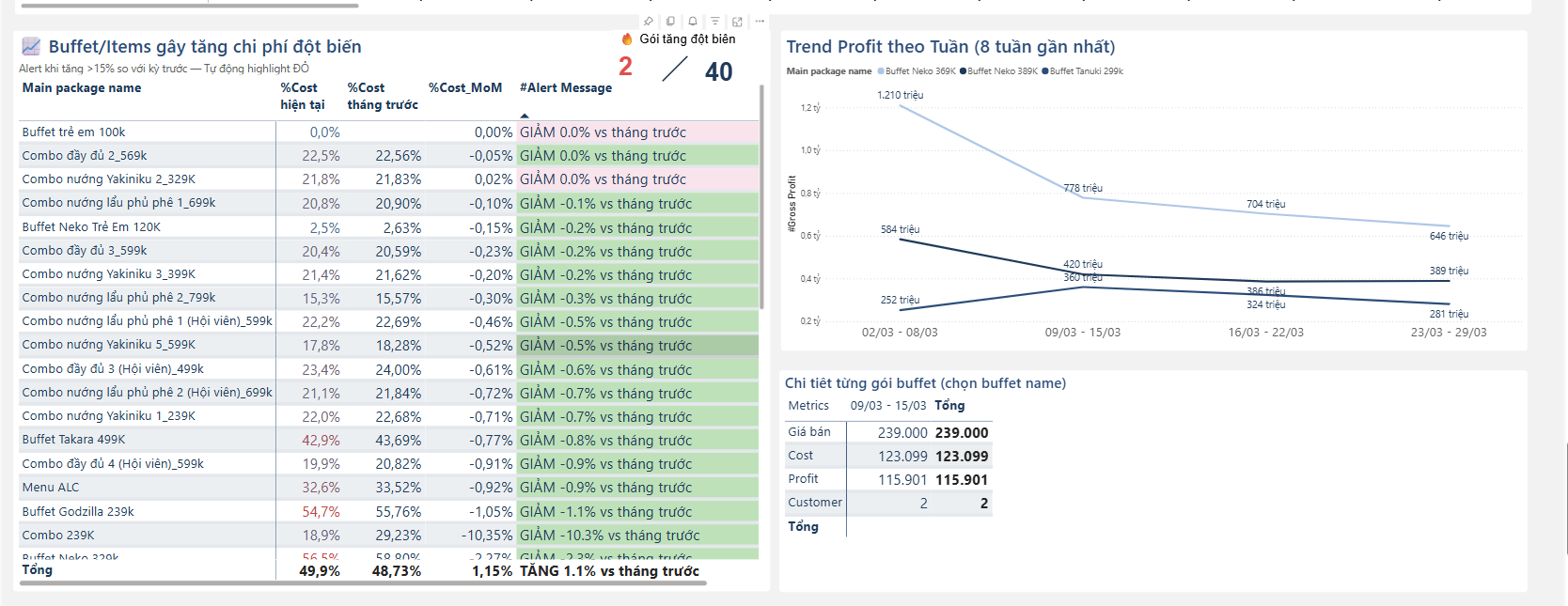Toggle Buffet Tanuki 299k legend series
Image resolution: width=1568 pixels, height=606 pixels.
click(1082, 71)
